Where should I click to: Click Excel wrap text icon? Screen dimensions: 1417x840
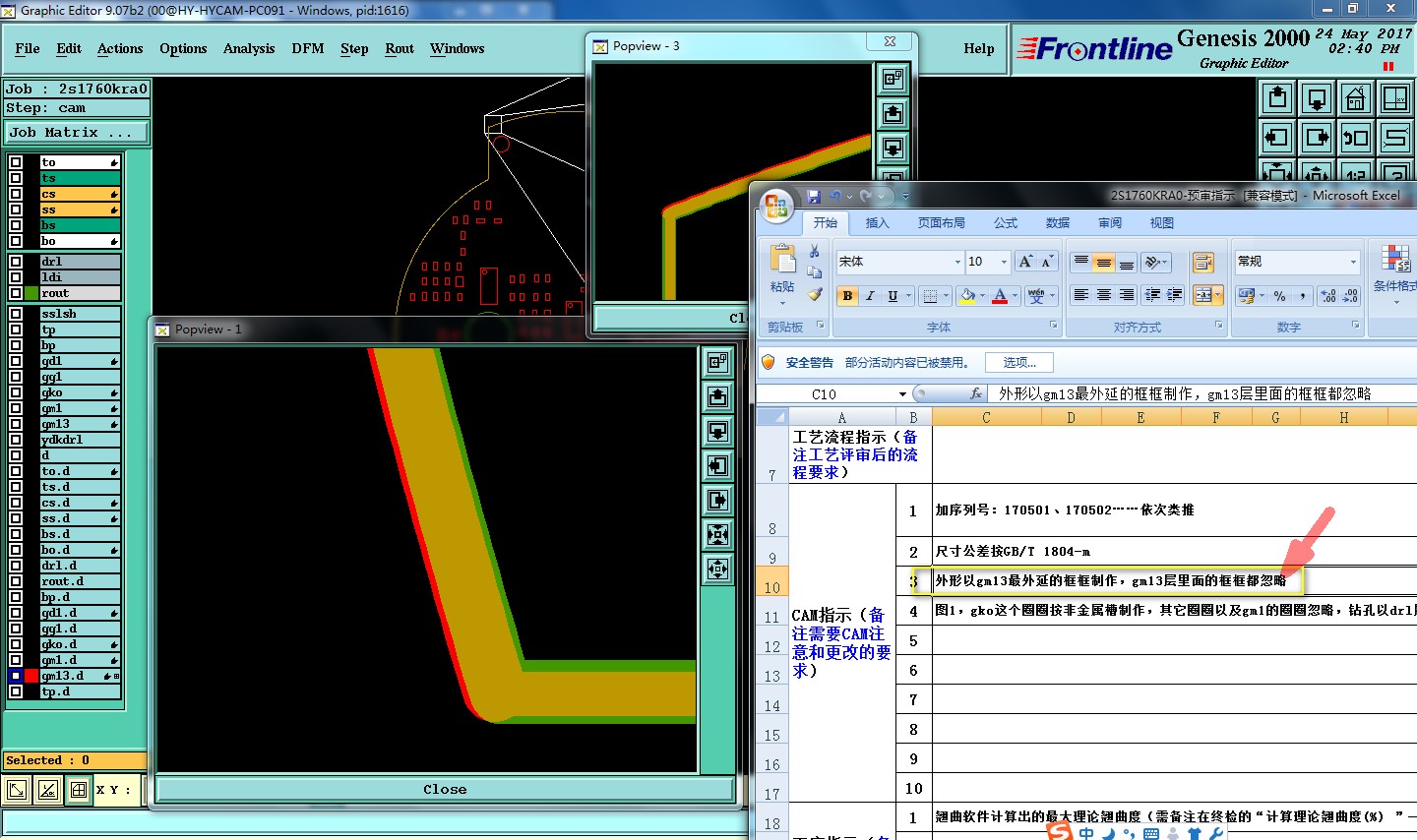tap(1202, 262)
